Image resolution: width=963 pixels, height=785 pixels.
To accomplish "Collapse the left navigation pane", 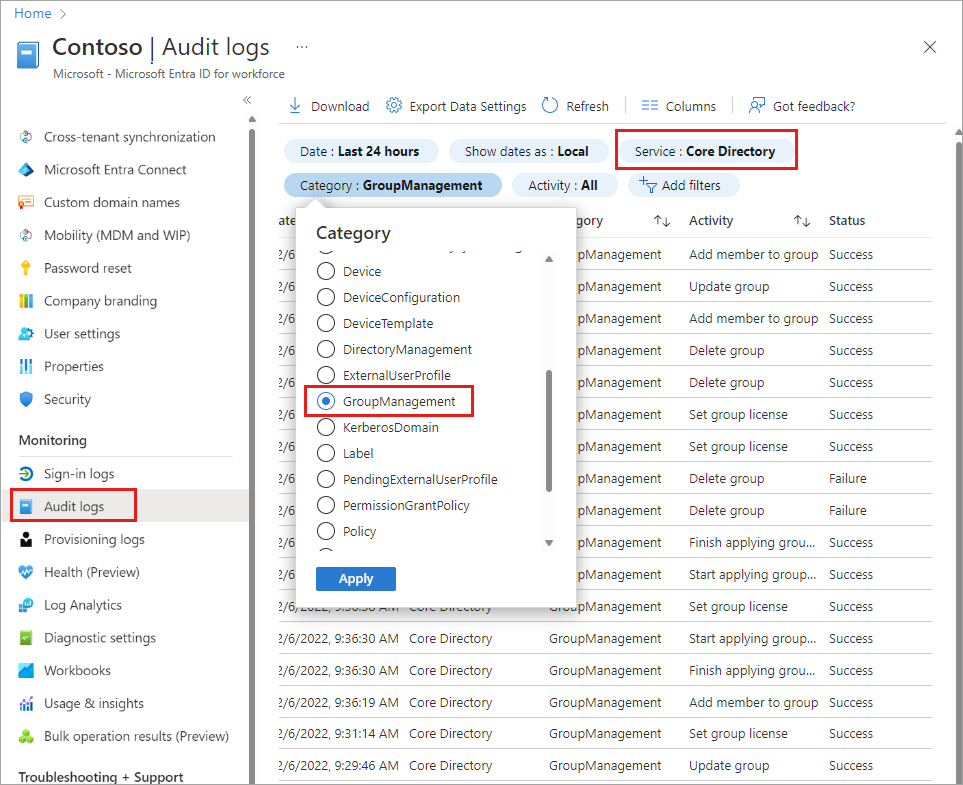I will pyautogui.click(x=247, y=99).
